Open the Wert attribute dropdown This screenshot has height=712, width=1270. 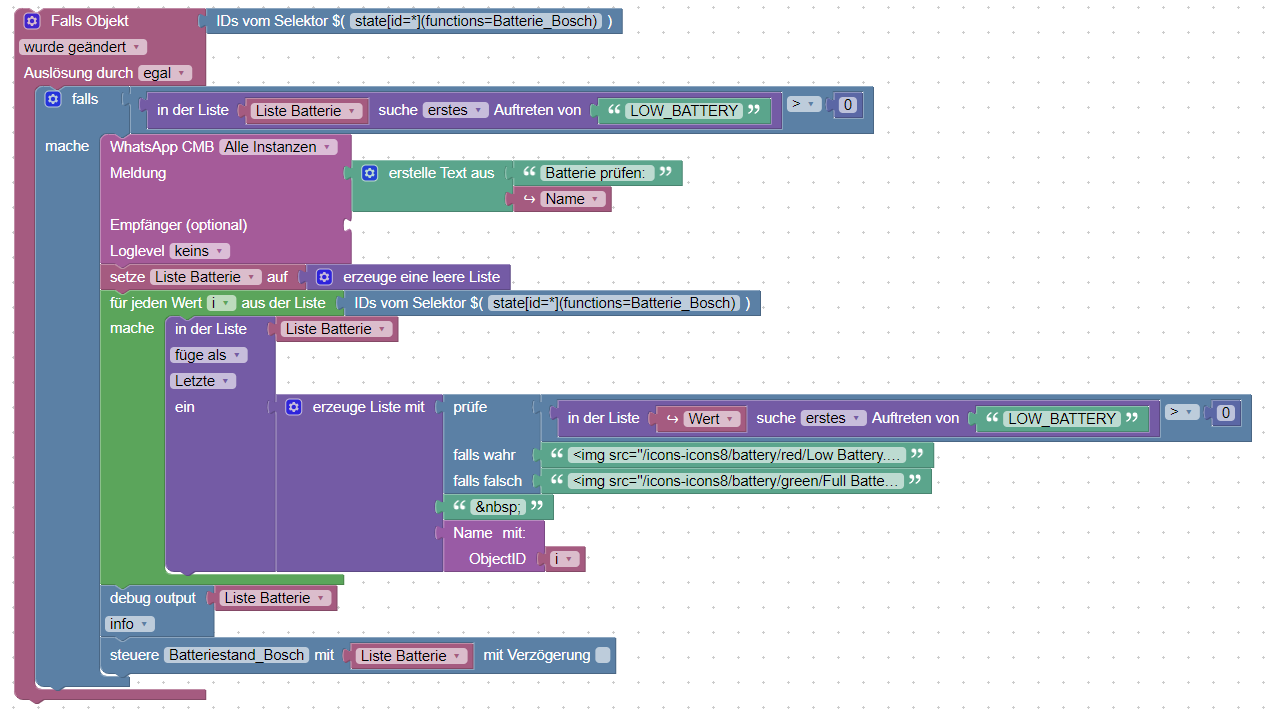713,419
